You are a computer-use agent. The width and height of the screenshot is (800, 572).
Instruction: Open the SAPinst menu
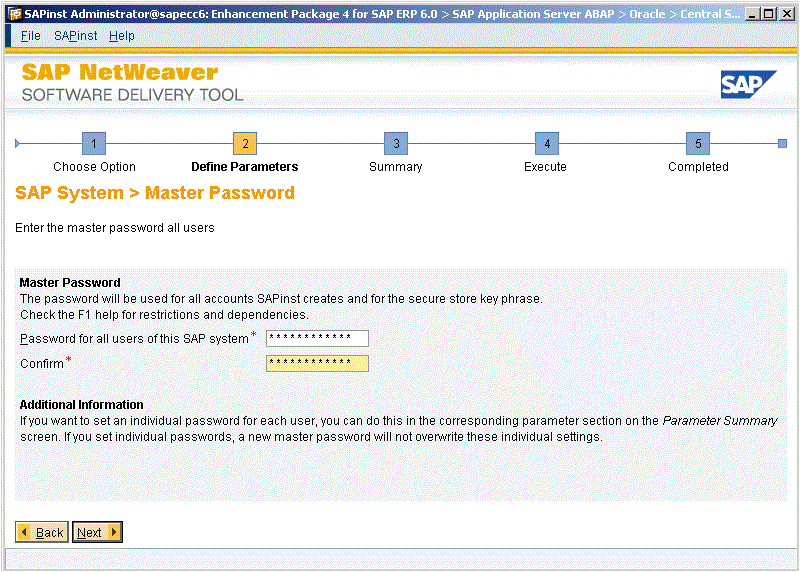75,36
